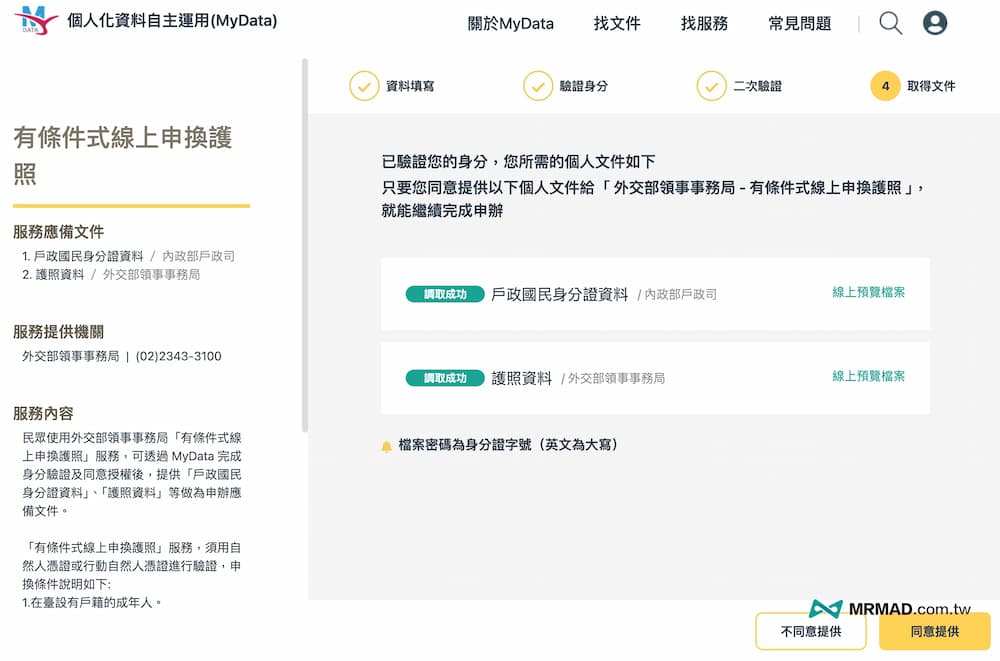Click the 驗證身分 step checkmark icon

click(x=538, y=86)
